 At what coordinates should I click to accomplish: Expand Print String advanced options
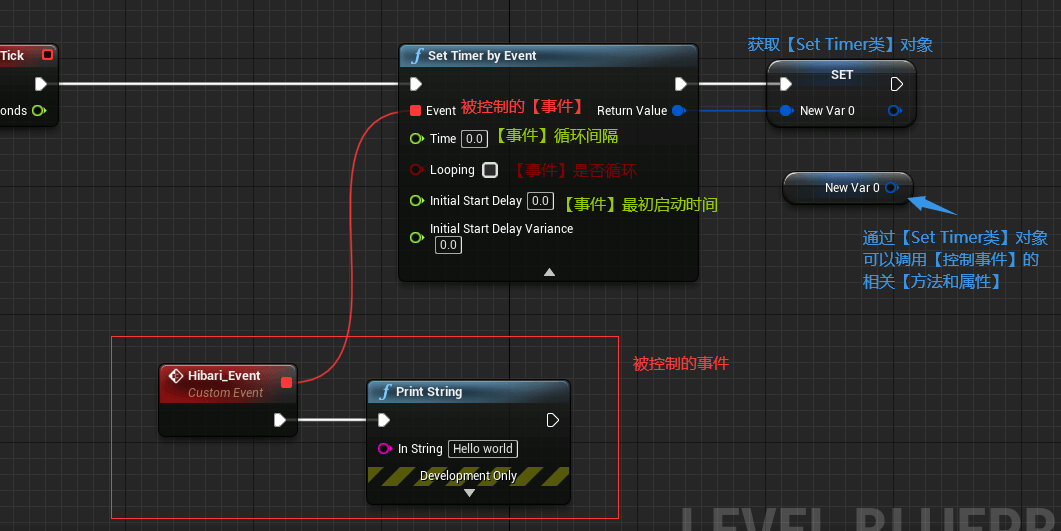(469, 493)
